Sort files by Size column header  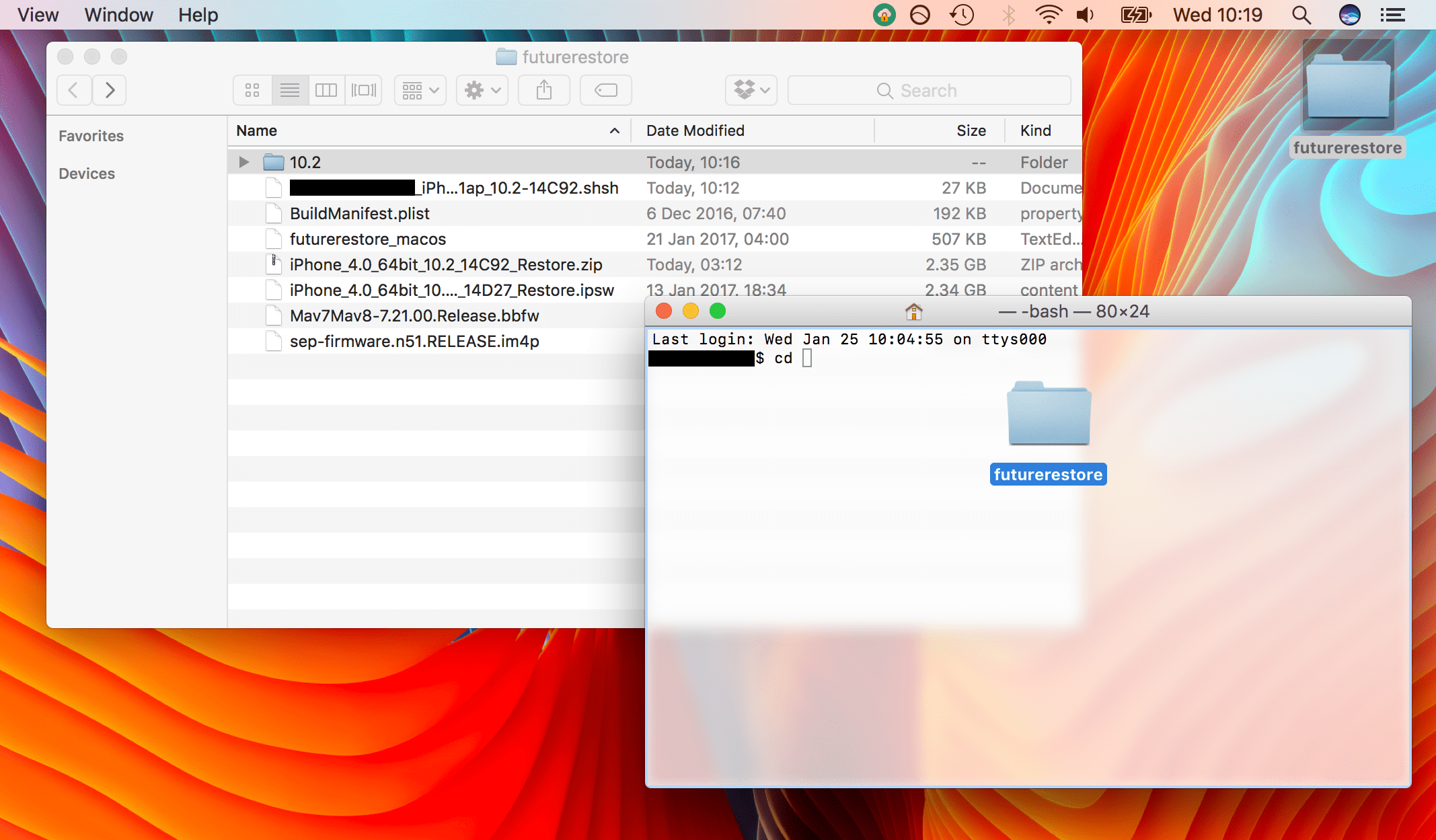coord(971,130)
